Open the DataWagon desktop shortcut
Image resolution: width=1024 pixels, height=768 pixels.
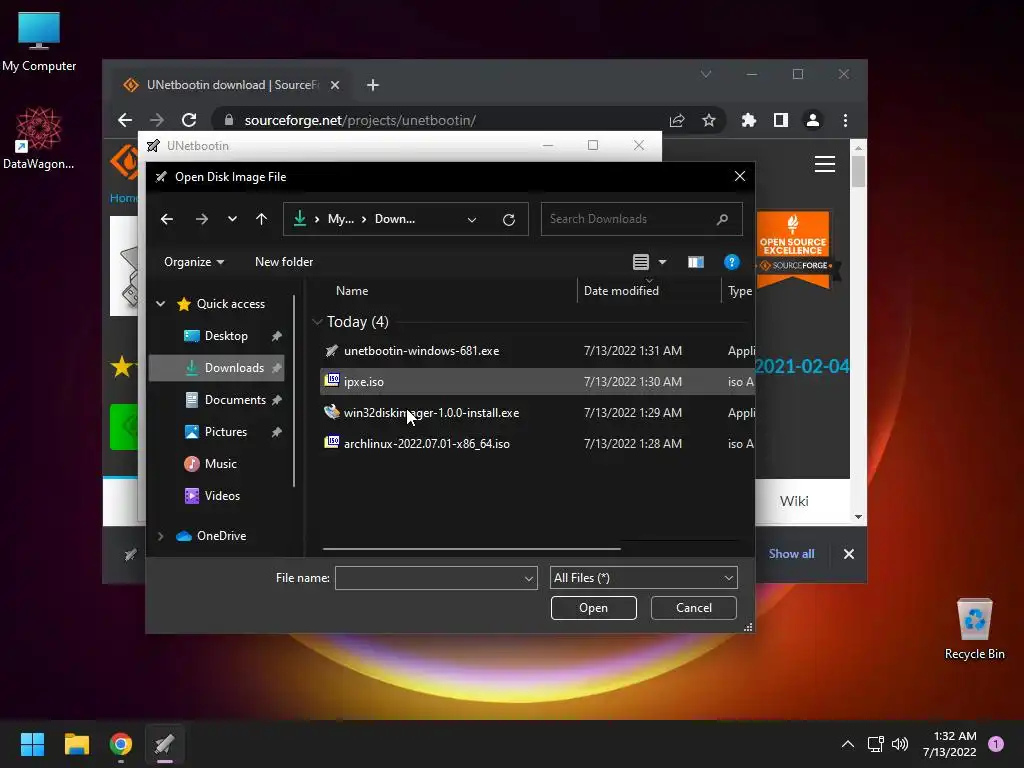pyautogui.click(x=39, y=138)
